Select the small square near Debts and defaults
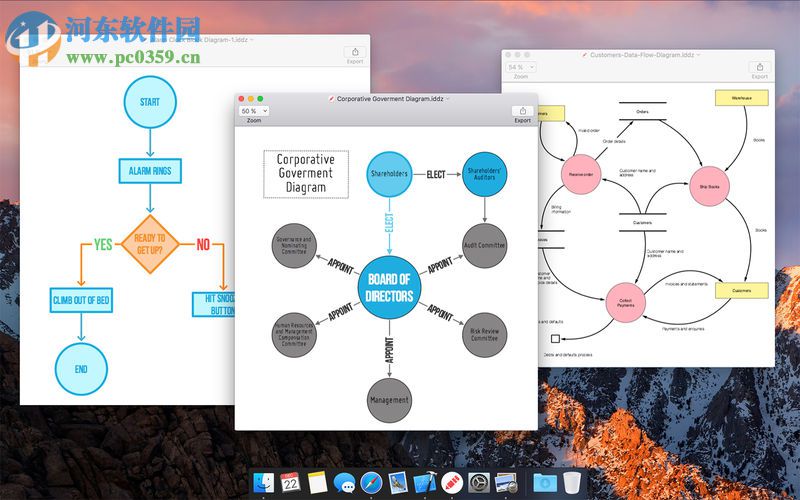800x500 pixels. (556, 338)
